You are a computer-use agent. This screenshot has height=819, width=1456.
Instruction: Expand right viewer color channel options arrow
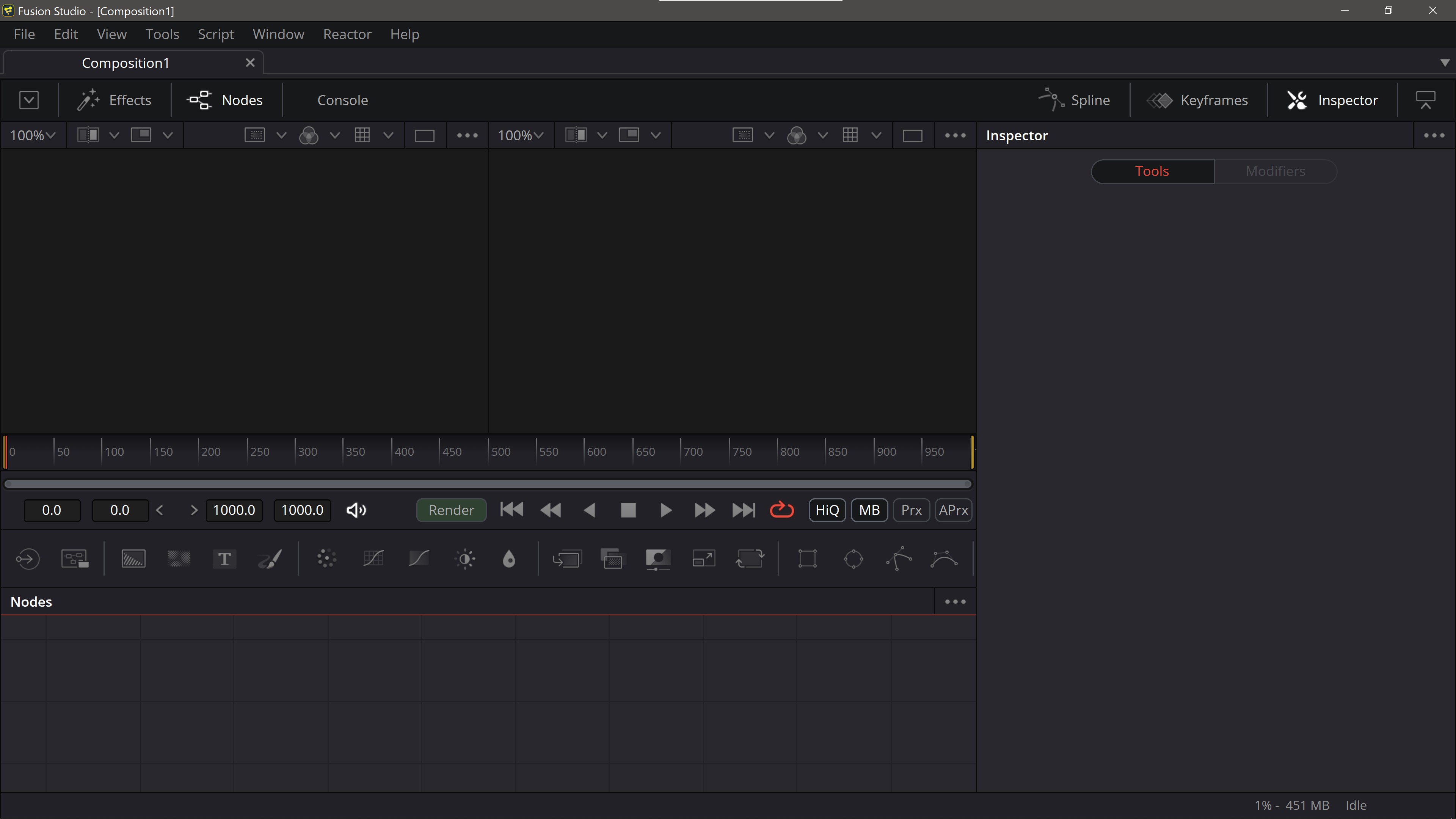point(823,136)
